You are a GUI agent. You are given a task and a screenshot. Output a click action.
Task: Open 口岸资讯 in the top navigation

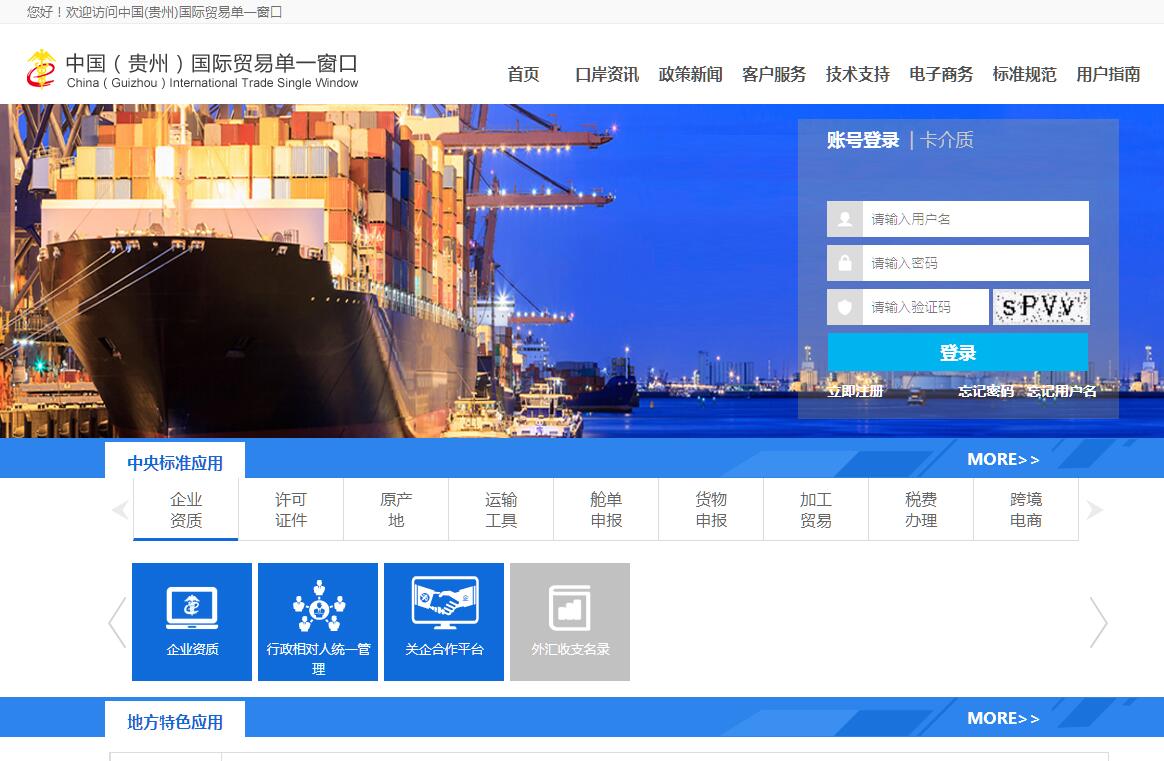(607, 74)
